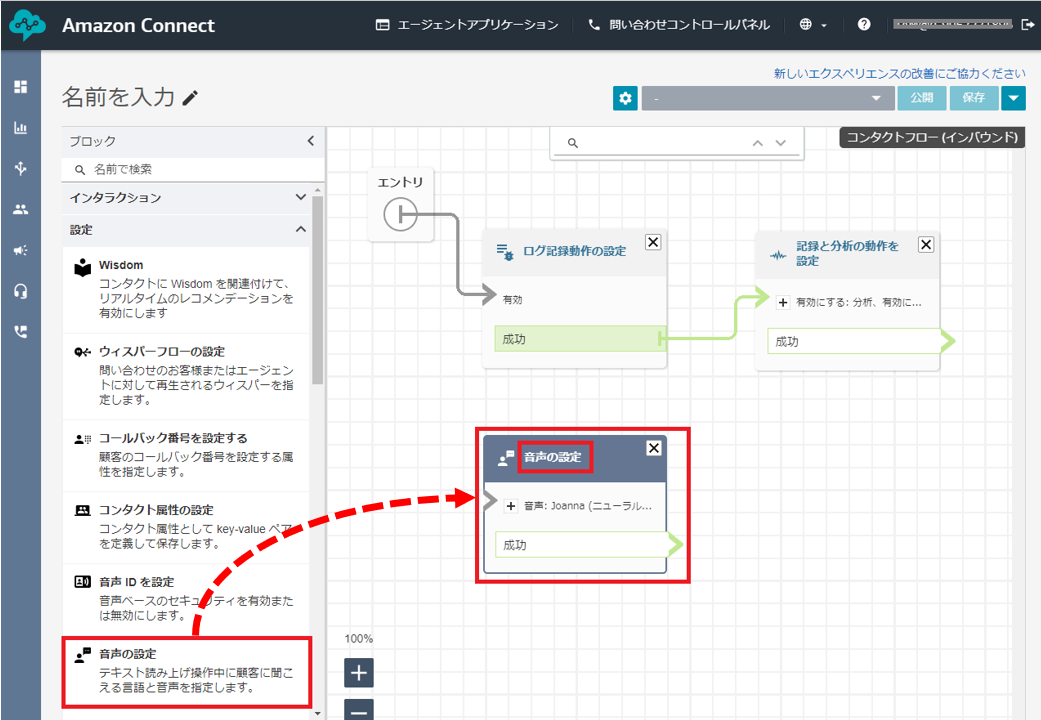Screen dimensions: 1041x720
Task: Close the 記録と分析の動作を設定 block
Action: (x=926, y=244)
